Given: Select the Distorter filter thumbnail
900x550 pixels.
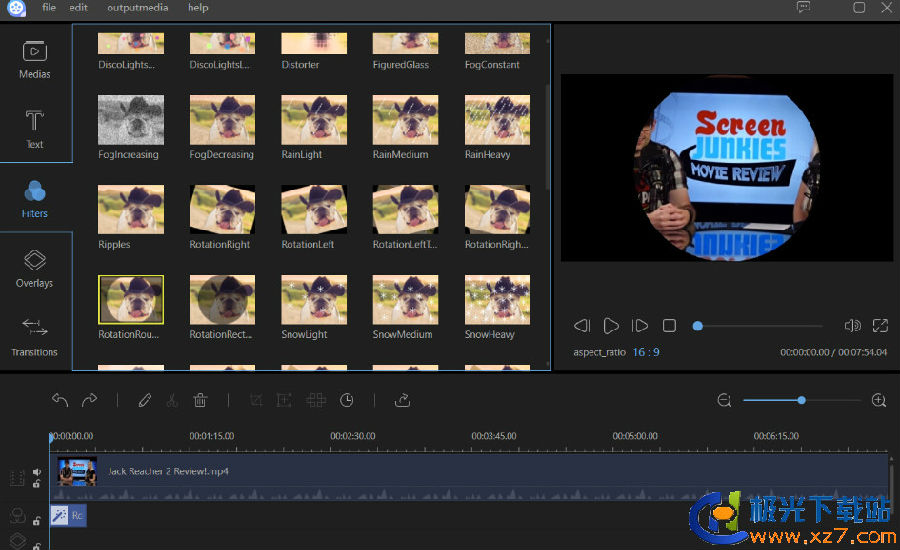Looking at the screenshot, I should pyautogui.click(x=314, y=43).
